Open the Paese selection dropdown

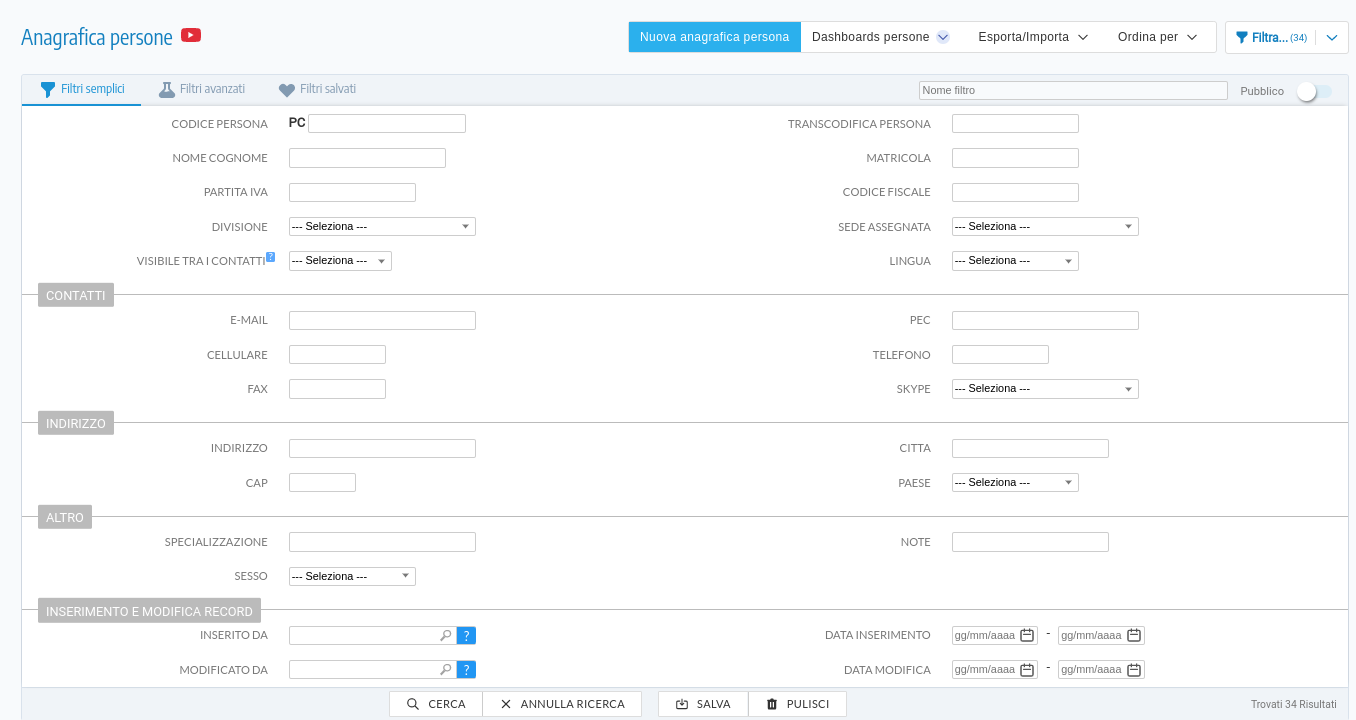[1015, 482]
